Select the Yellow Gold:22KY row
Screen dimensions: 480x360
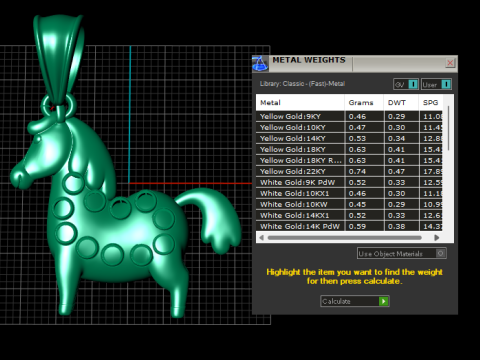(349, 171)
